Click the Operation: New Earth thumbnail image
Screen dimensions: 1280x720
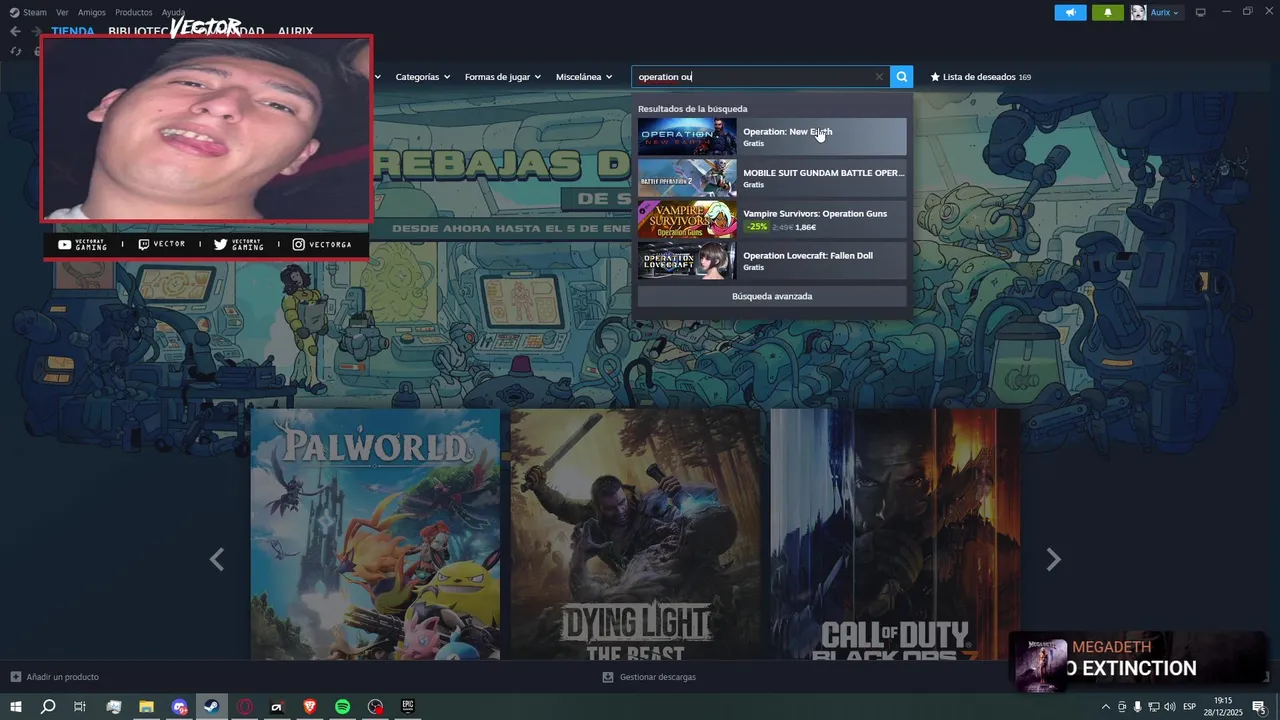(687, 137)
